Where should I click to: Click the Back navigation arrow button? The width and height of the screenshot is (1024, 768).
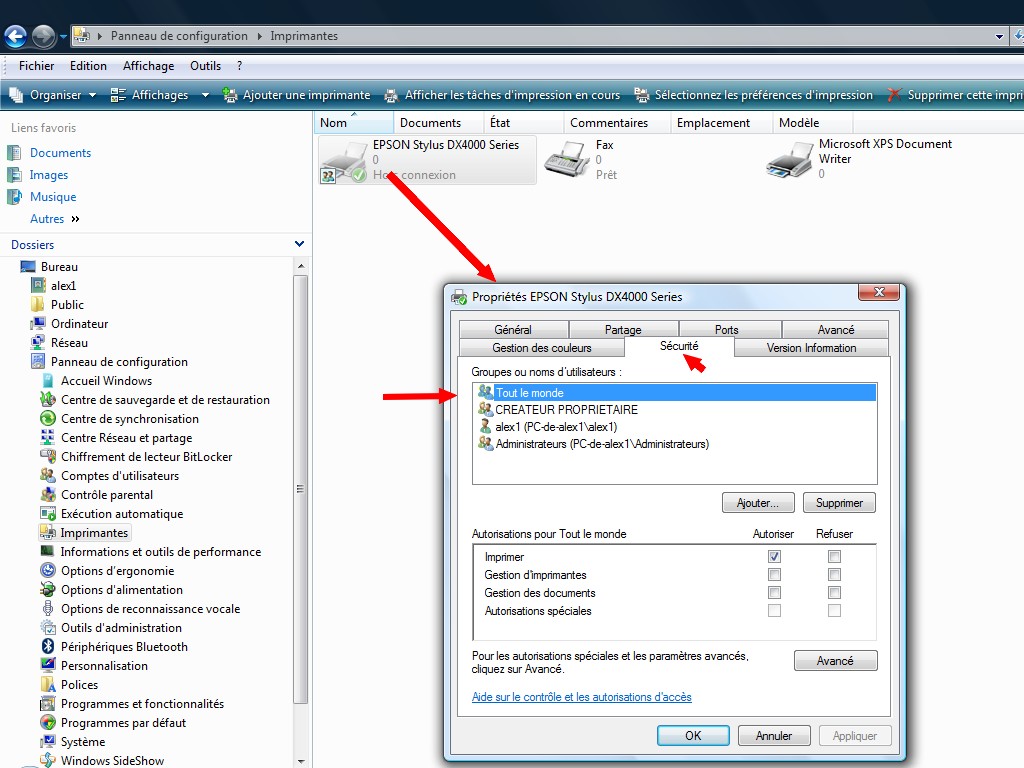pyautogui.click(x=15, y=37)
